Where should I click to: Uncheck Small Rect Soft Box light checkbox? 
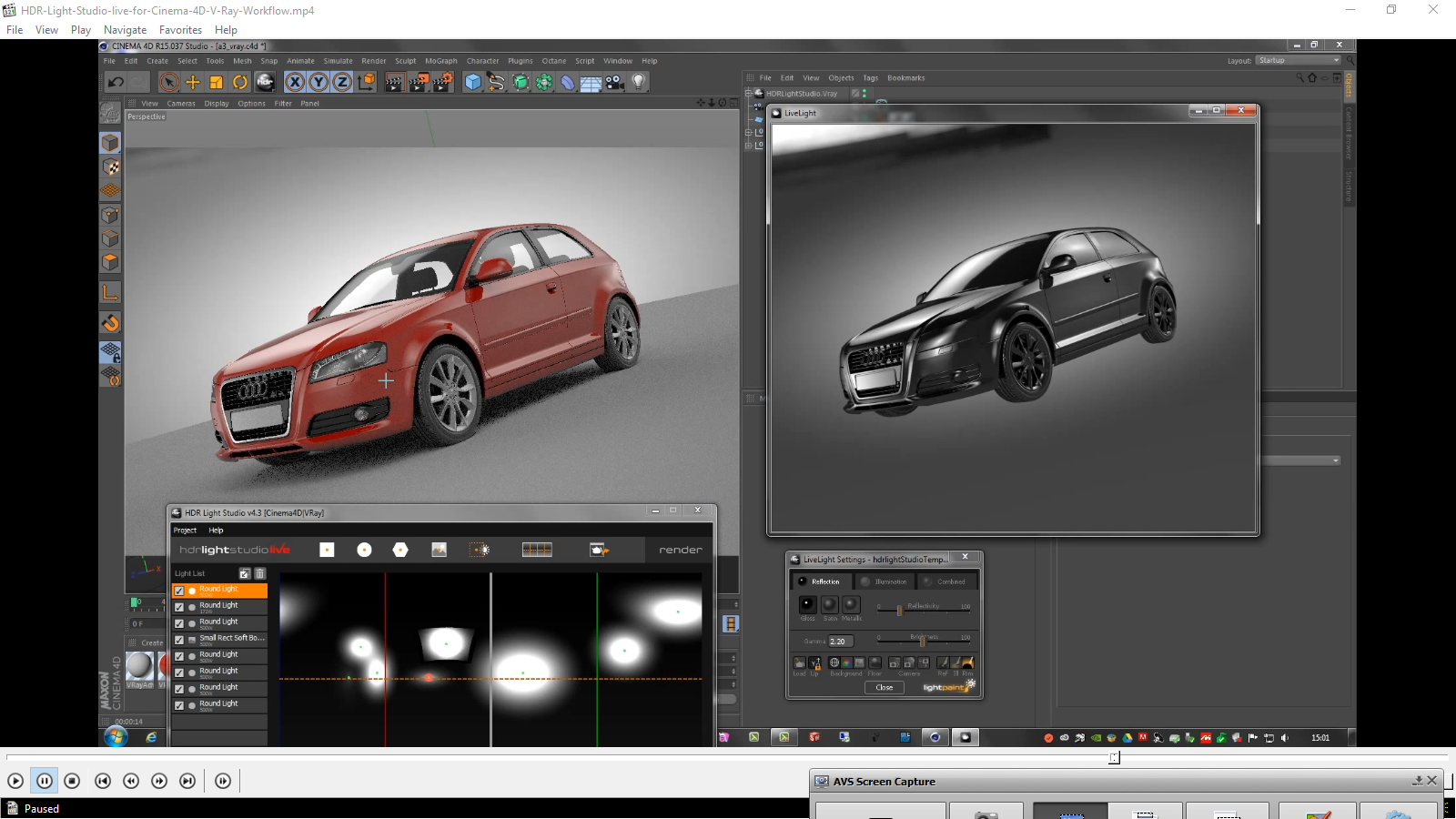click(x=179, y=640)
